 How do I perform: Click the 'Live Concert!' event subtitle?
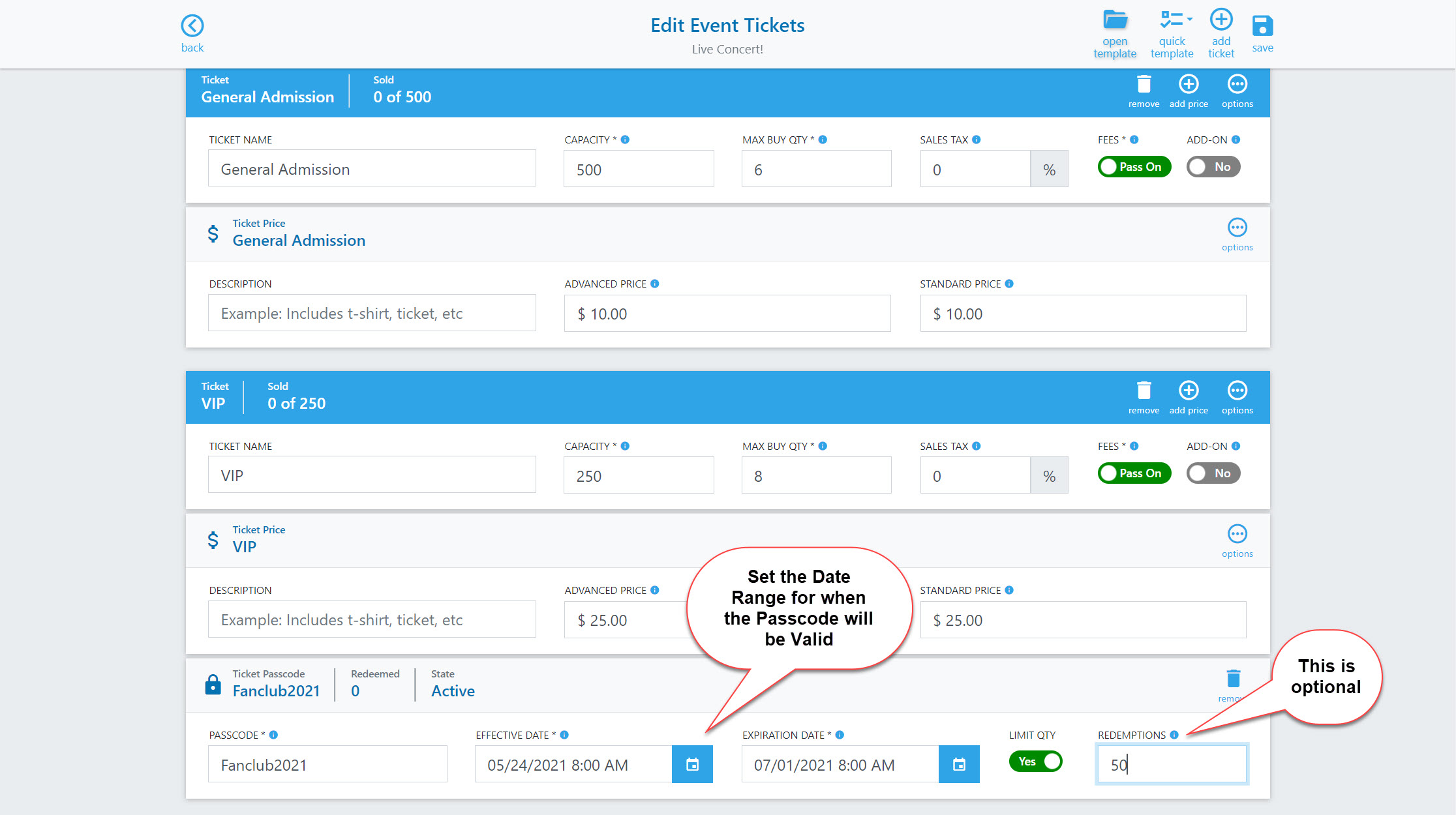727,49
